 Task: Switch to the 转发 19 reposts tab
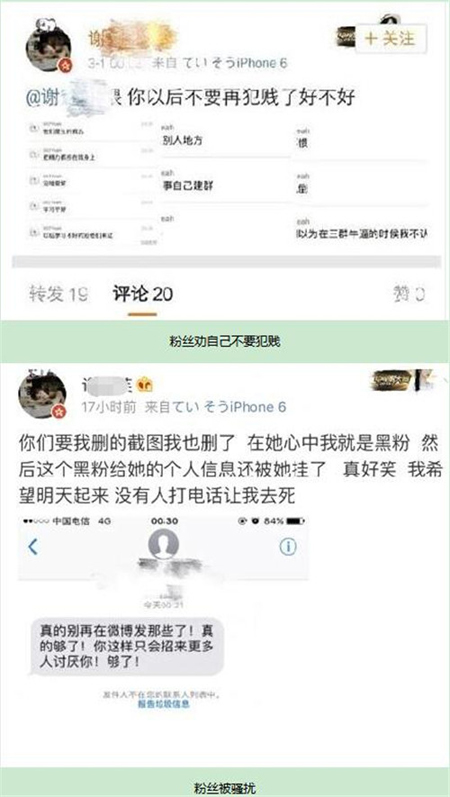[x=59, y=294]
